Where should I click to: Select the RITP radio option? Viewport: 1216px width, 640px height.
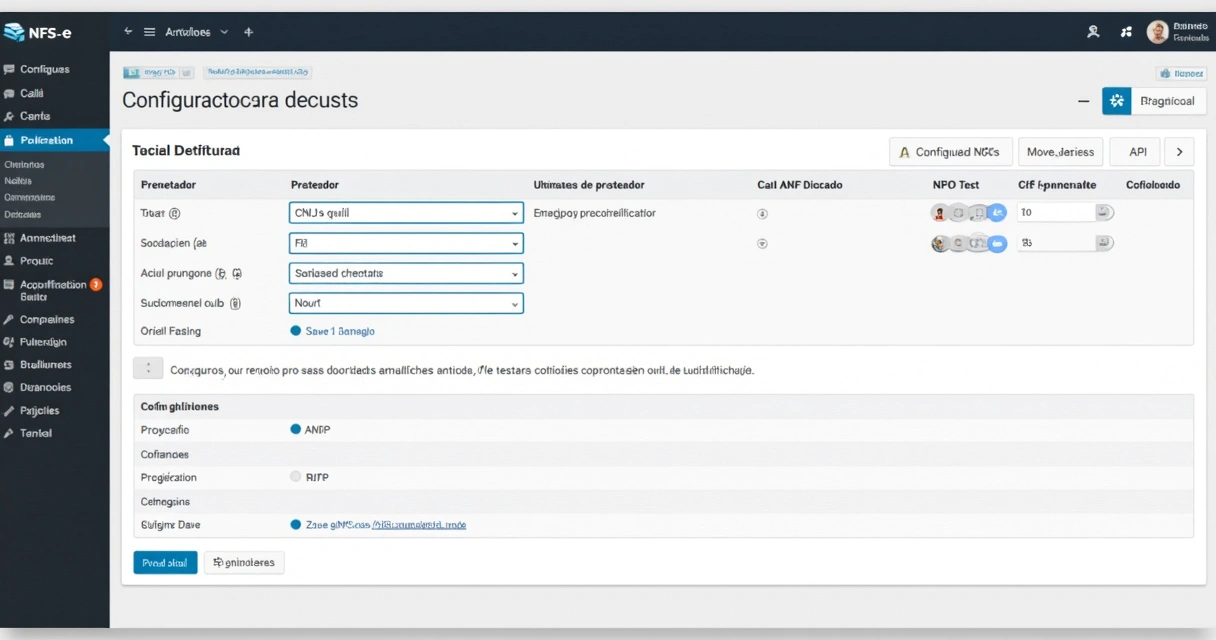tap(297, 477)
